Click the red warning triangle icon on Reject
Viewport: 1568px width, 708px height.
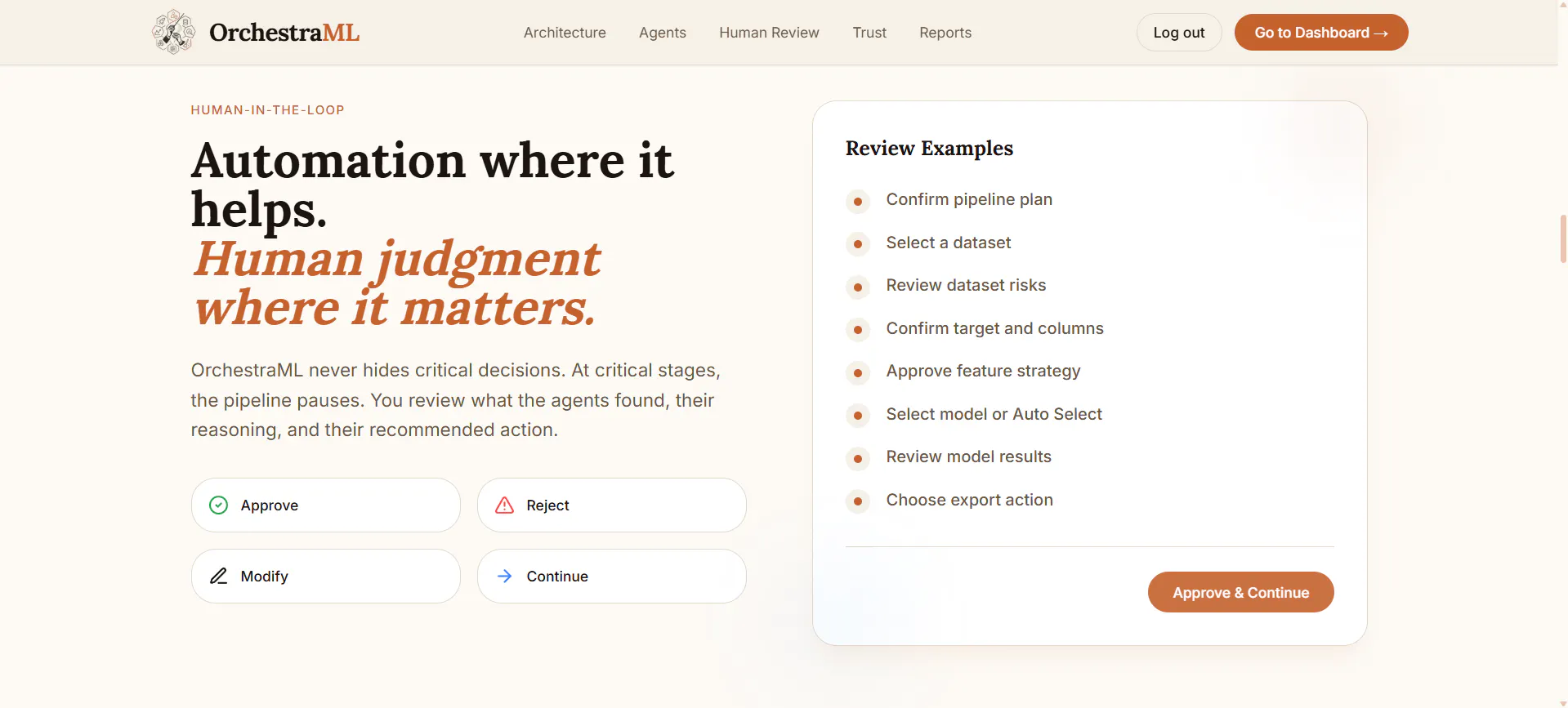coord(504,505)
